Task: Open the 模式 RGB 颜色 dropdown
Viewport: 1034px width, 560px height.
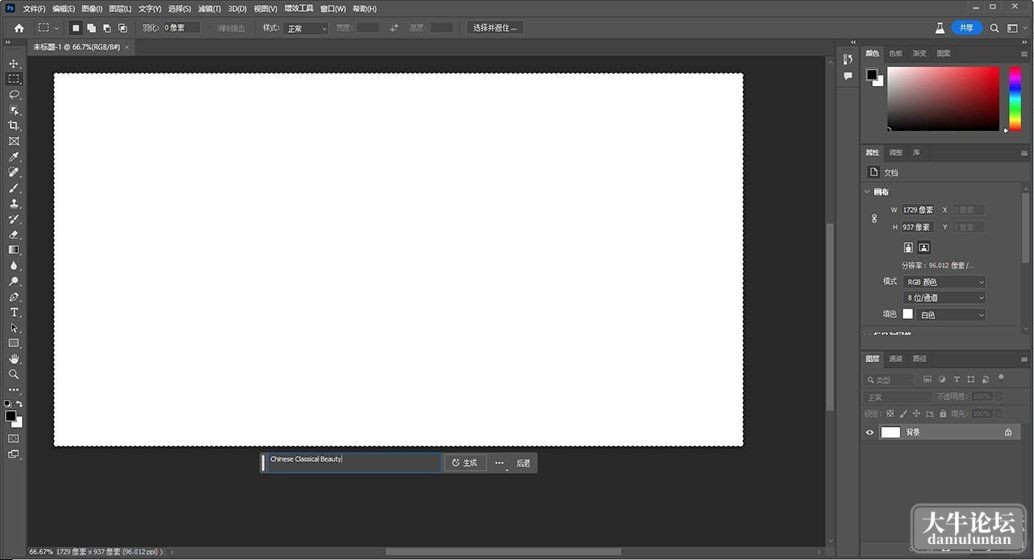Action: pos(944,282)
